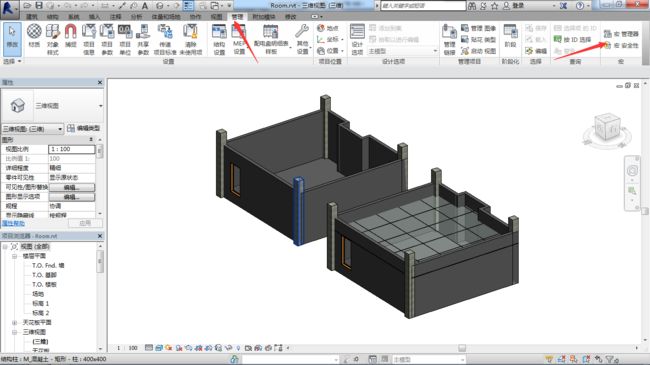This screenshot has height=365, width=650.
Task: Click Transfer Project Standards (传递项目标准)
Action: click(165, 39)
